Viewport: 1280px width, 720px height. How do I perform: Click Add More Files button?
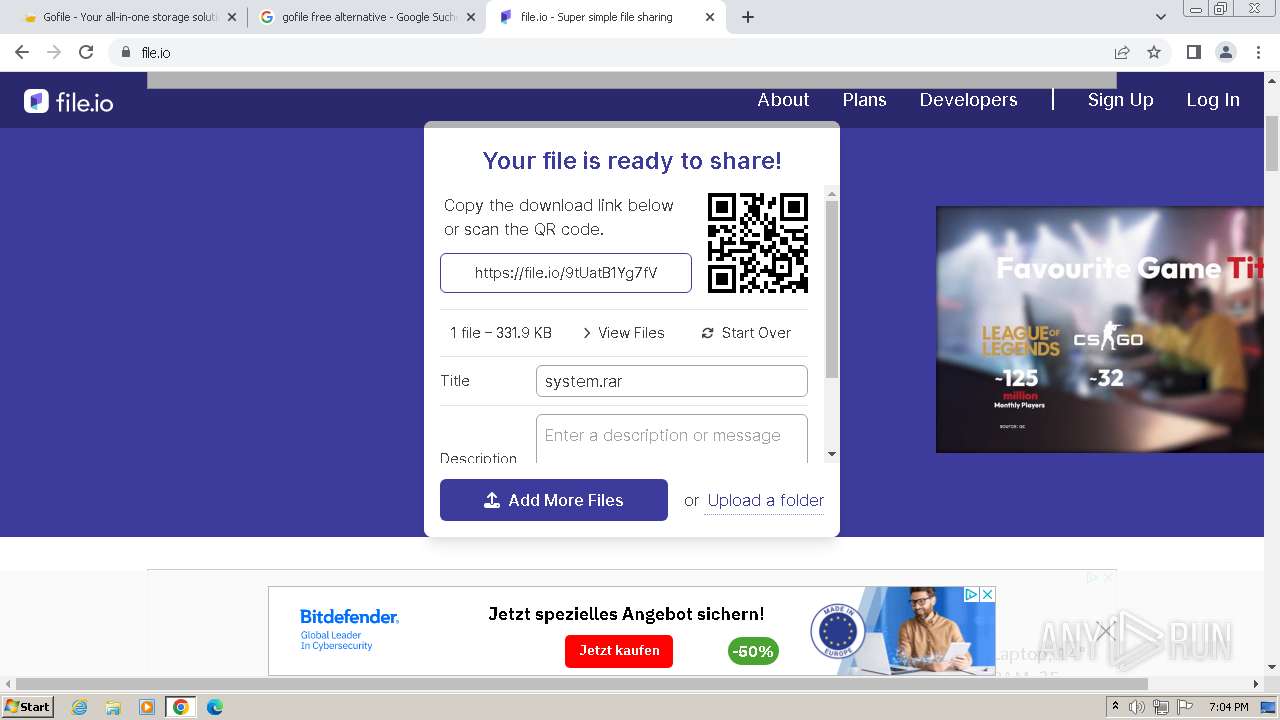click(554, 500)
